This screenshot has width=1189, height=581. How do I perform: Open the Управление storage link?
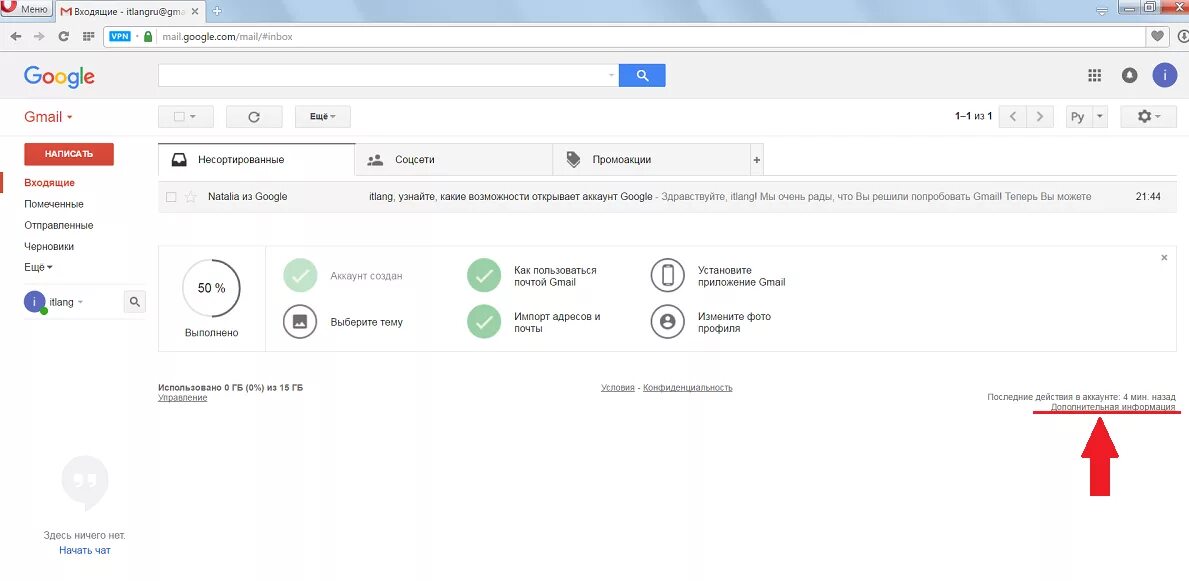click(x=183, y=397)
